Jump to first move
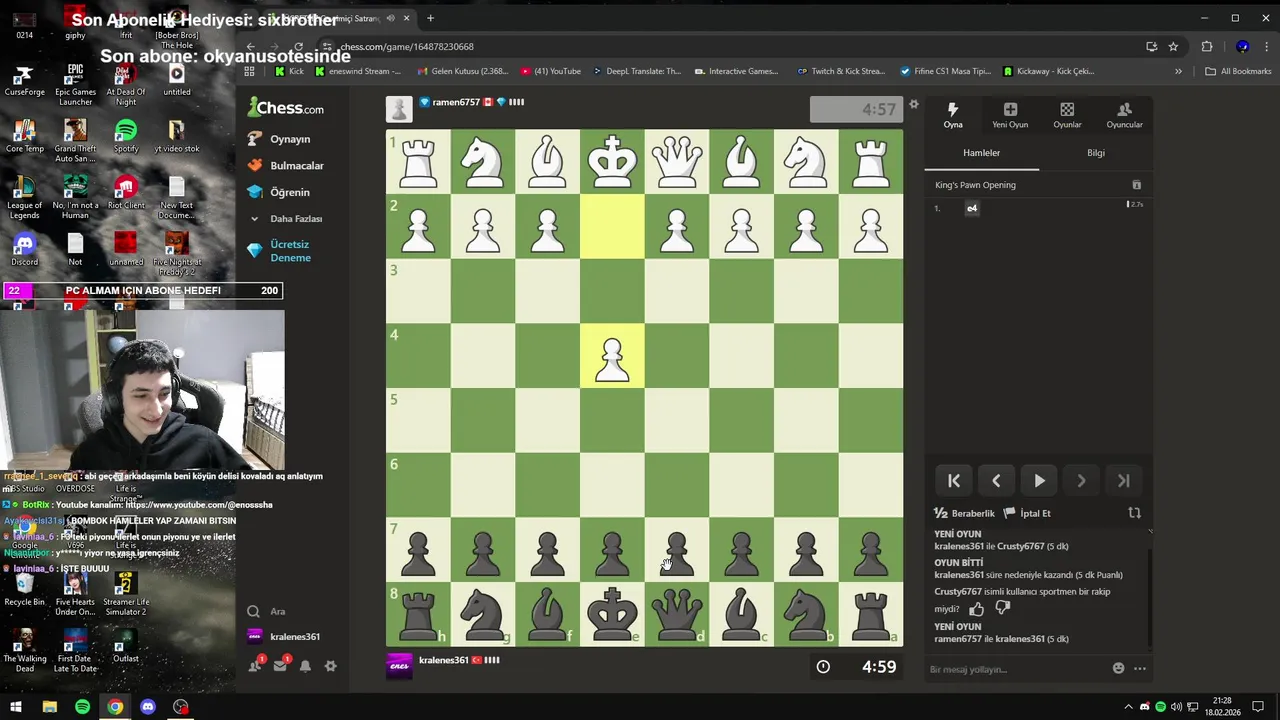 tap(954, 481)
